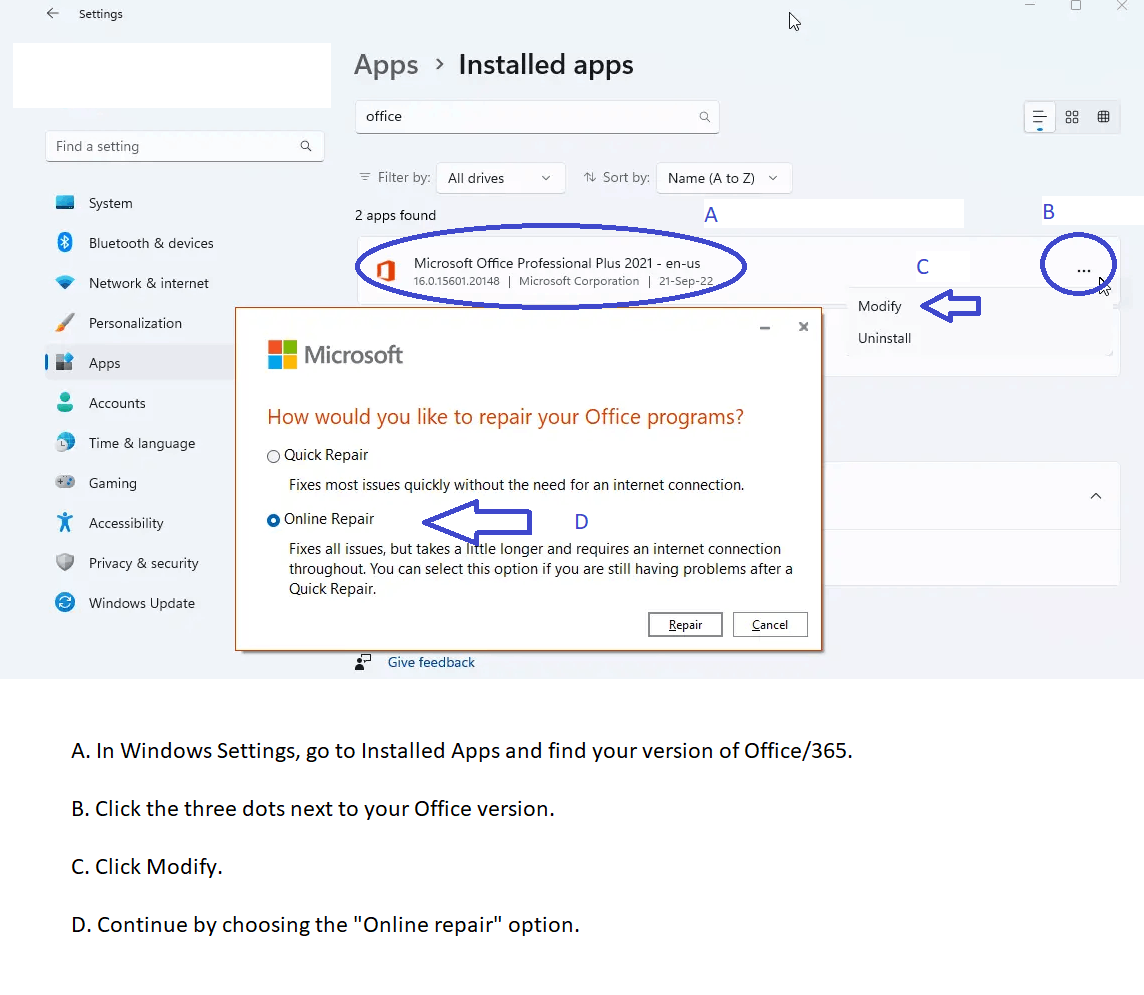Click search icon in the office apps search box
1144x995 pixels.
pos(704,117)
